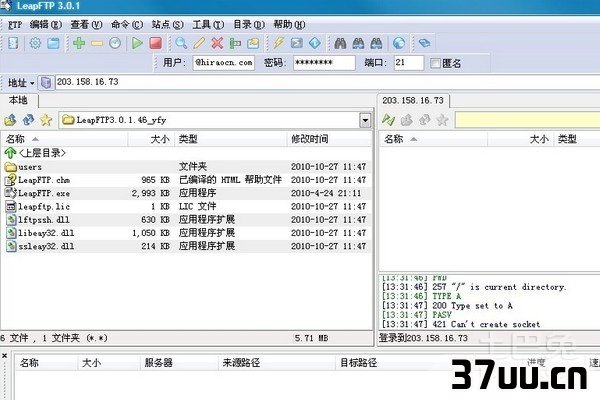The image size is (600, 400).
Task: Start transfer with green play icon
Action: tap(137, 43)
